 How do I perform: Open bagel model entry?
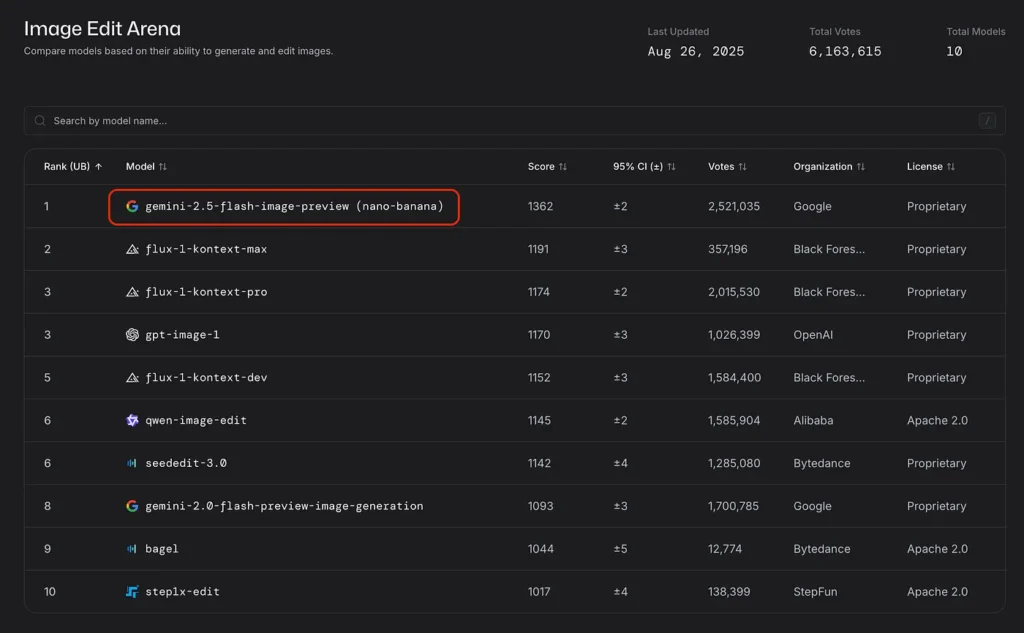point(162,549)
